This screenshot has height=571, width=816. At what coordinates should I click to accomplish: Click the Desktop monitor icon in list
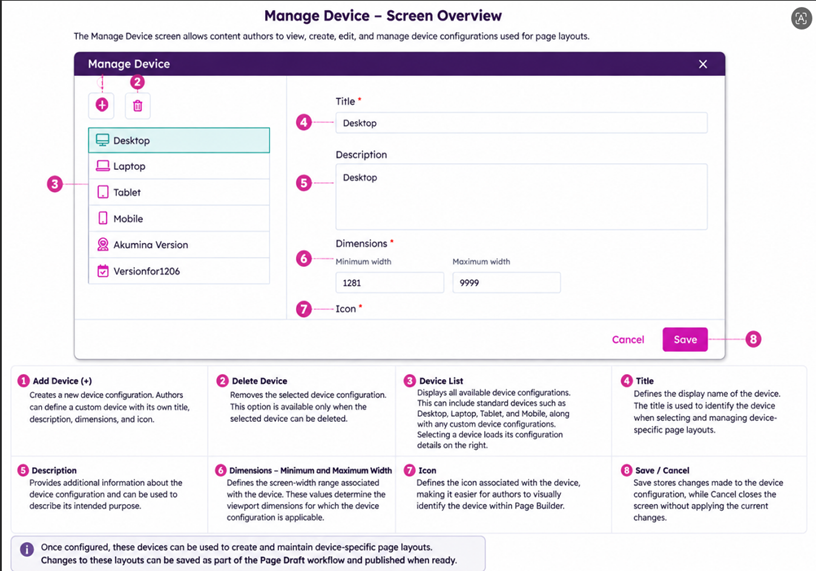pos(103,140)
